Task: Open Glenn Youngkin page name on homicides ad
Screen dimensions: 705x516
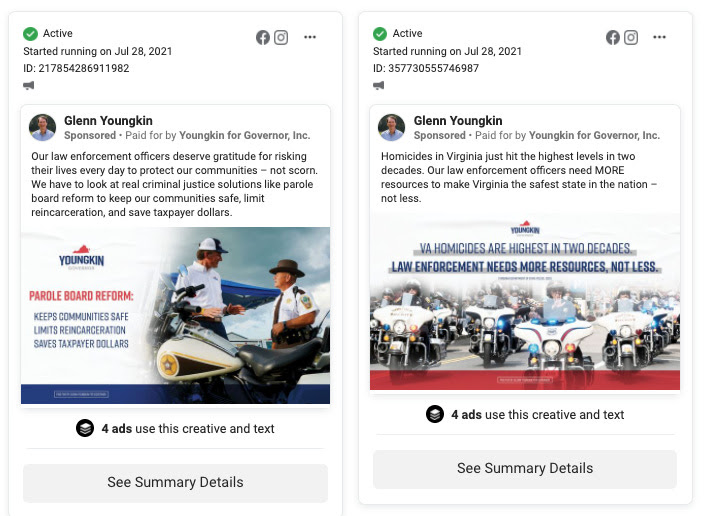Action: [458, 120]
